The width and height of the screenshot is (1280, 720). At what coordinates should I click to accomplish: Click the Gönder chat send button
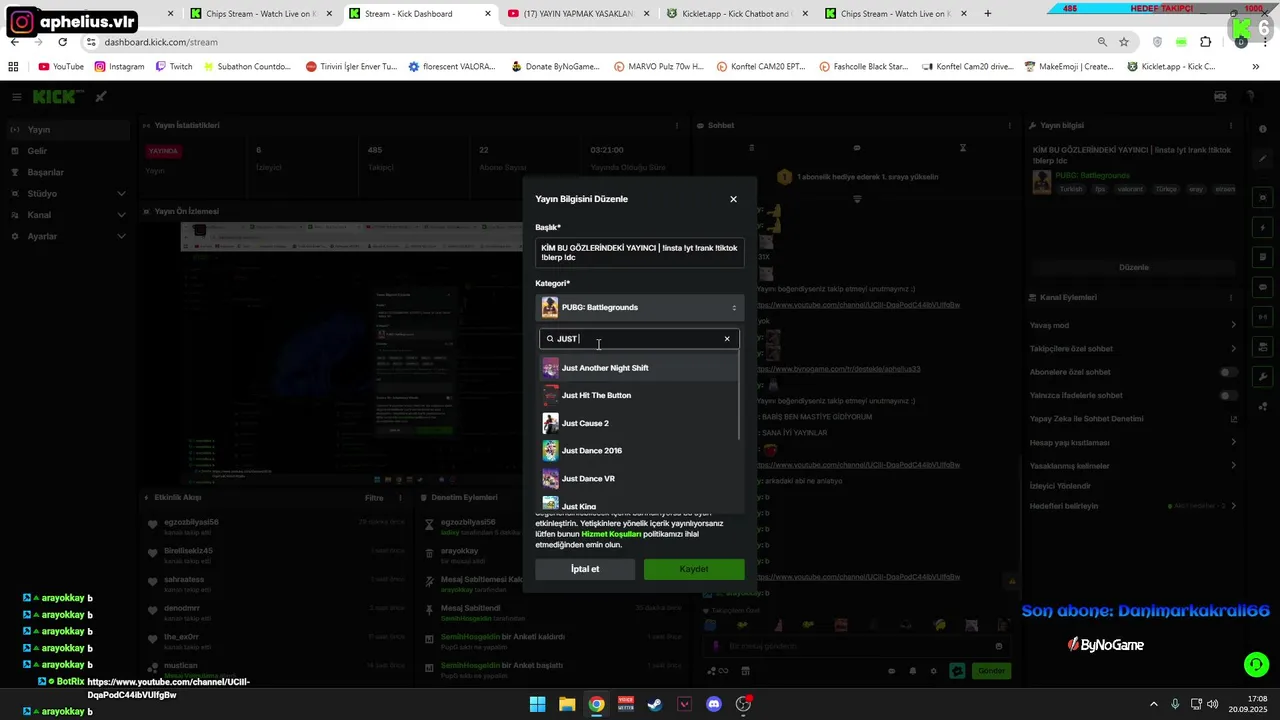991,671
